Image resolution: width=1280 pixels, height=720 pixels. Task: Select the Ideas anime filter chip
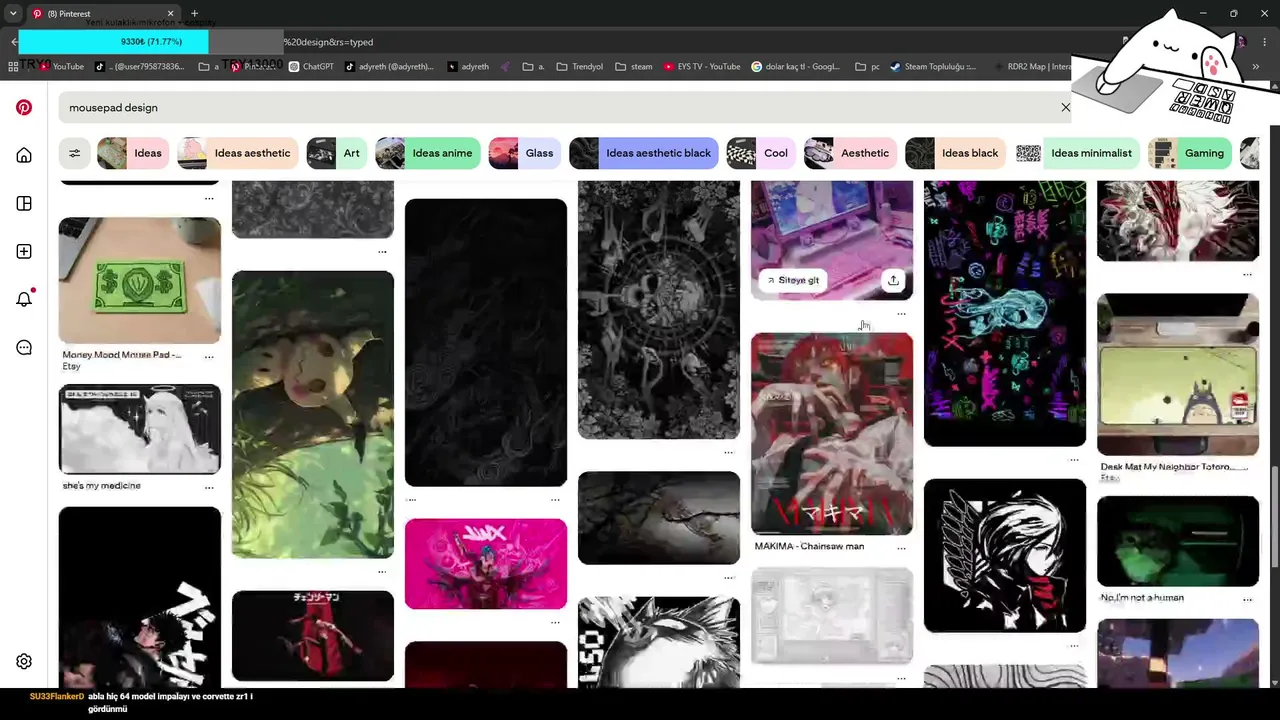click(426, 153)
